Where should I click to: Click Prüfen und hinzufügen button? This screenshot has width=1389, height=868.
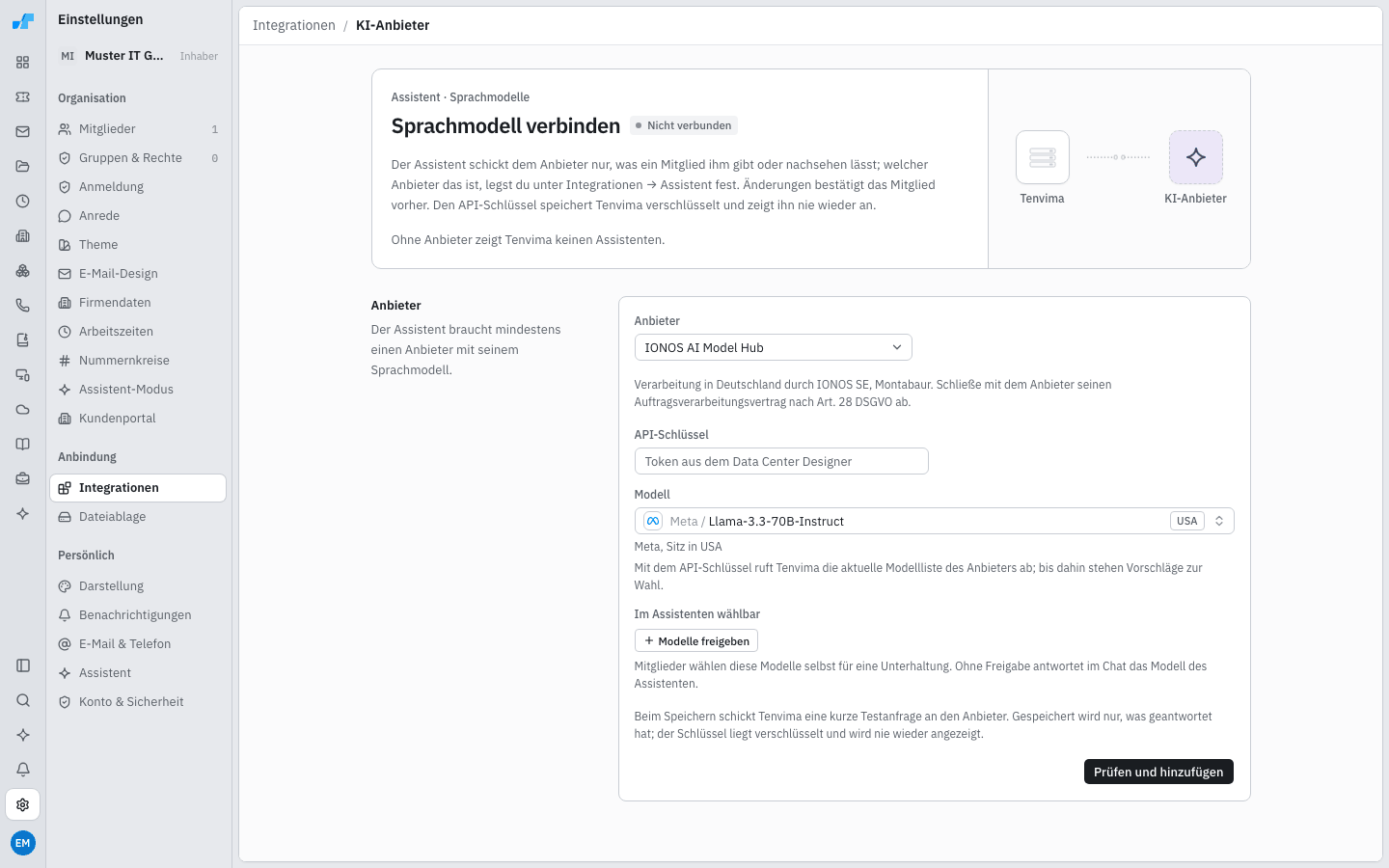coord(1158,772)
